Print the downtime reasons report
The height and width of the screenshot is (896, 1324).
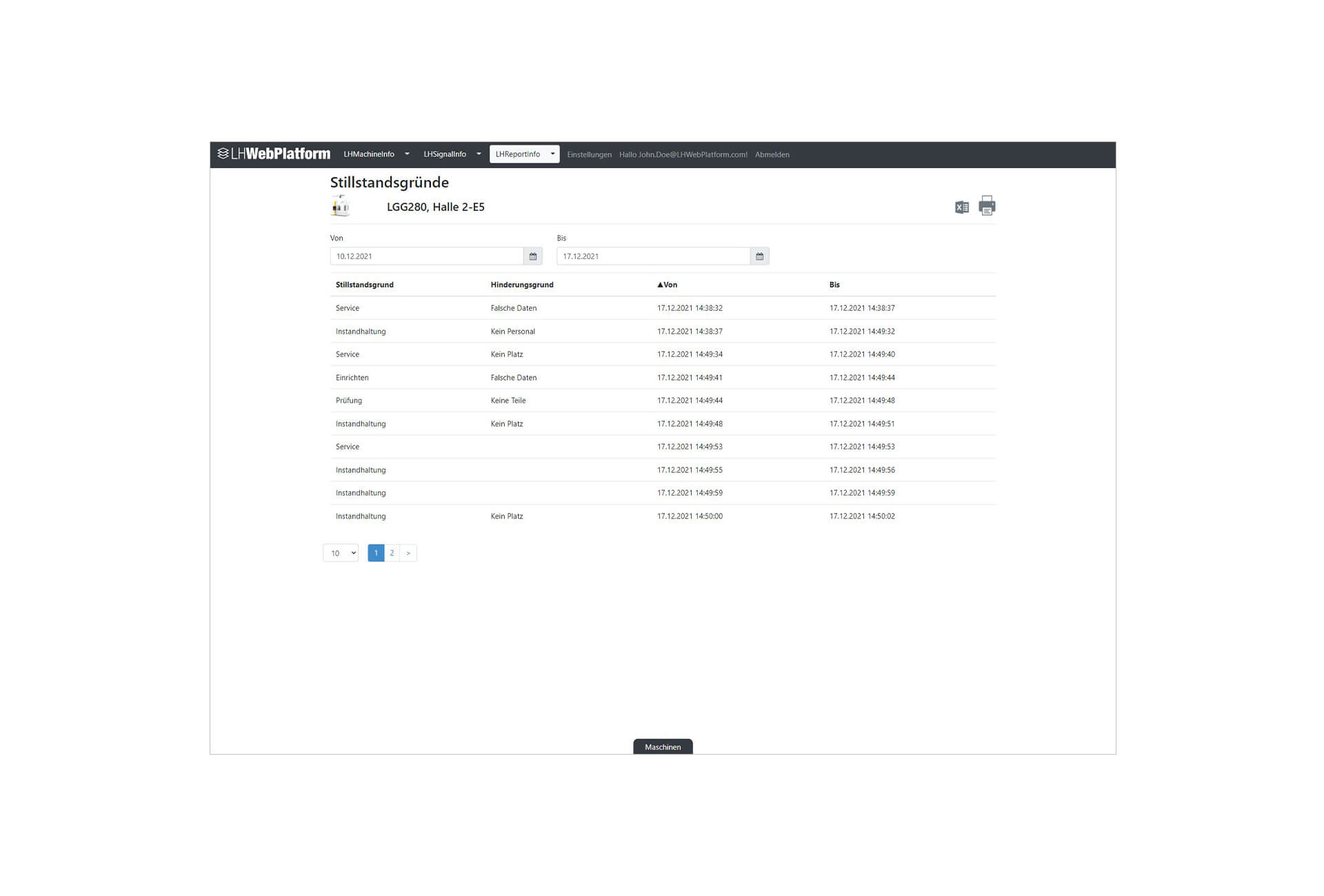coord(987,205)
